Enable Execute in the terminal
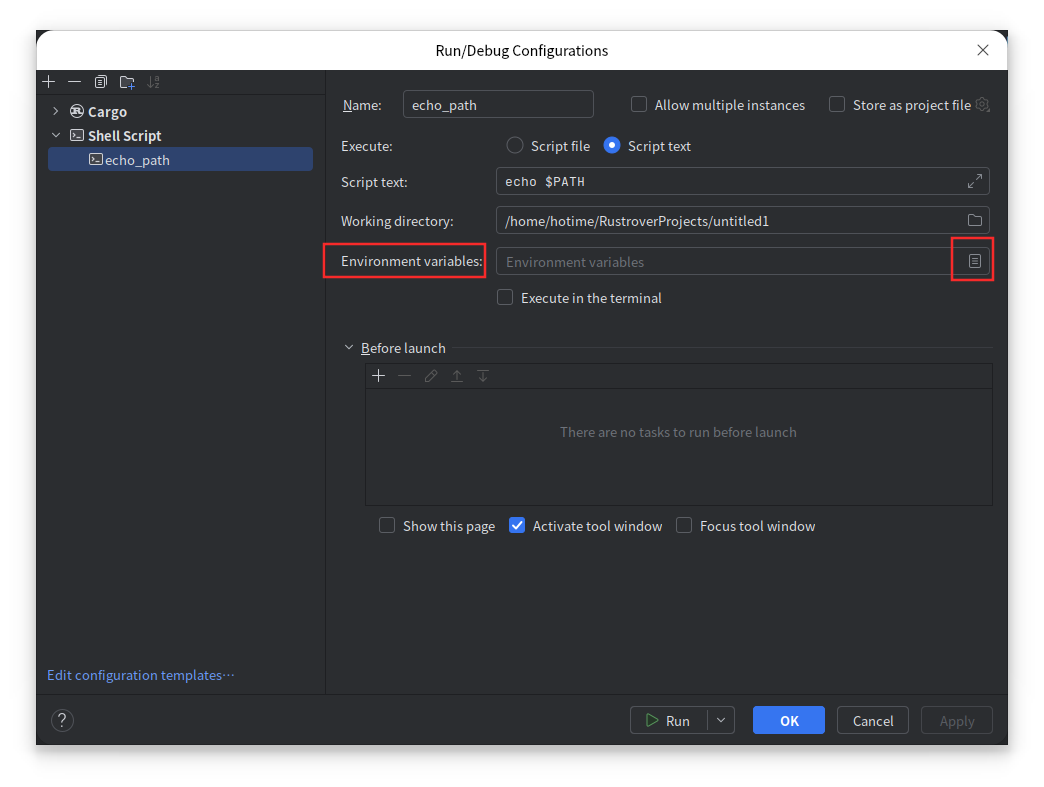 click(x=505, y=298)
